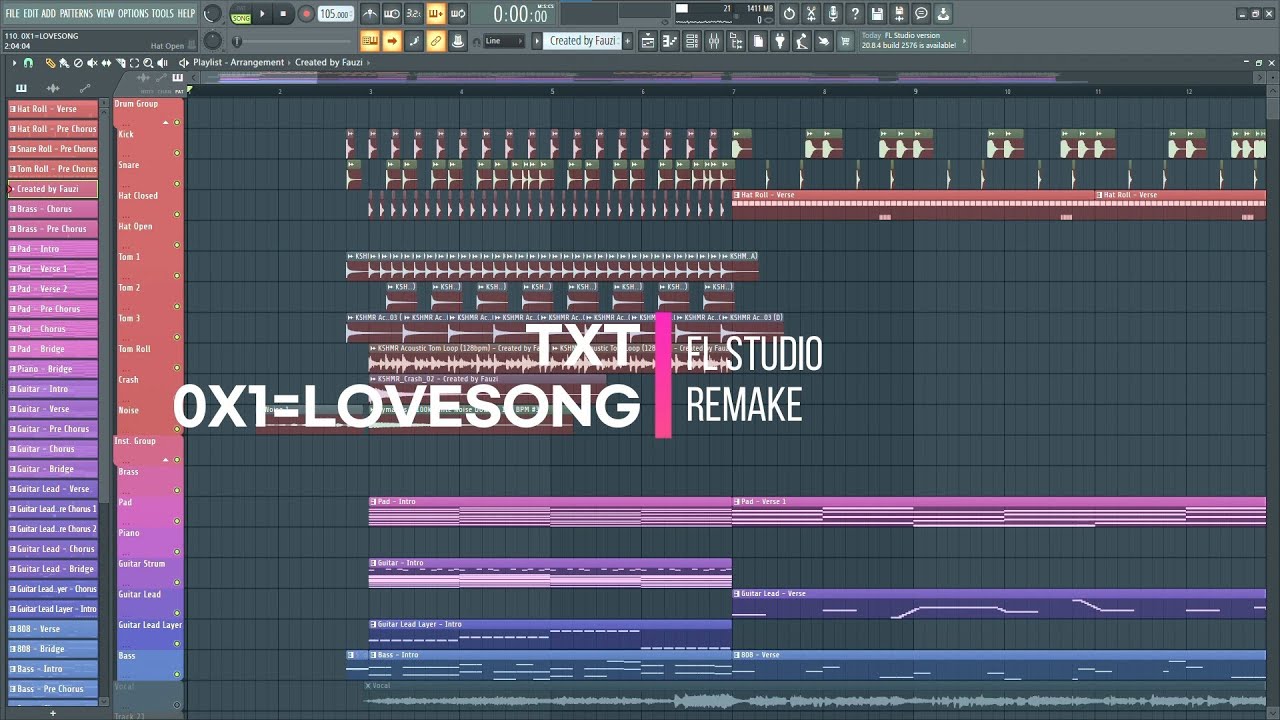Select the Zoom magnifier tool in Playlist
Screen dimensions: 1280x720
148,63
